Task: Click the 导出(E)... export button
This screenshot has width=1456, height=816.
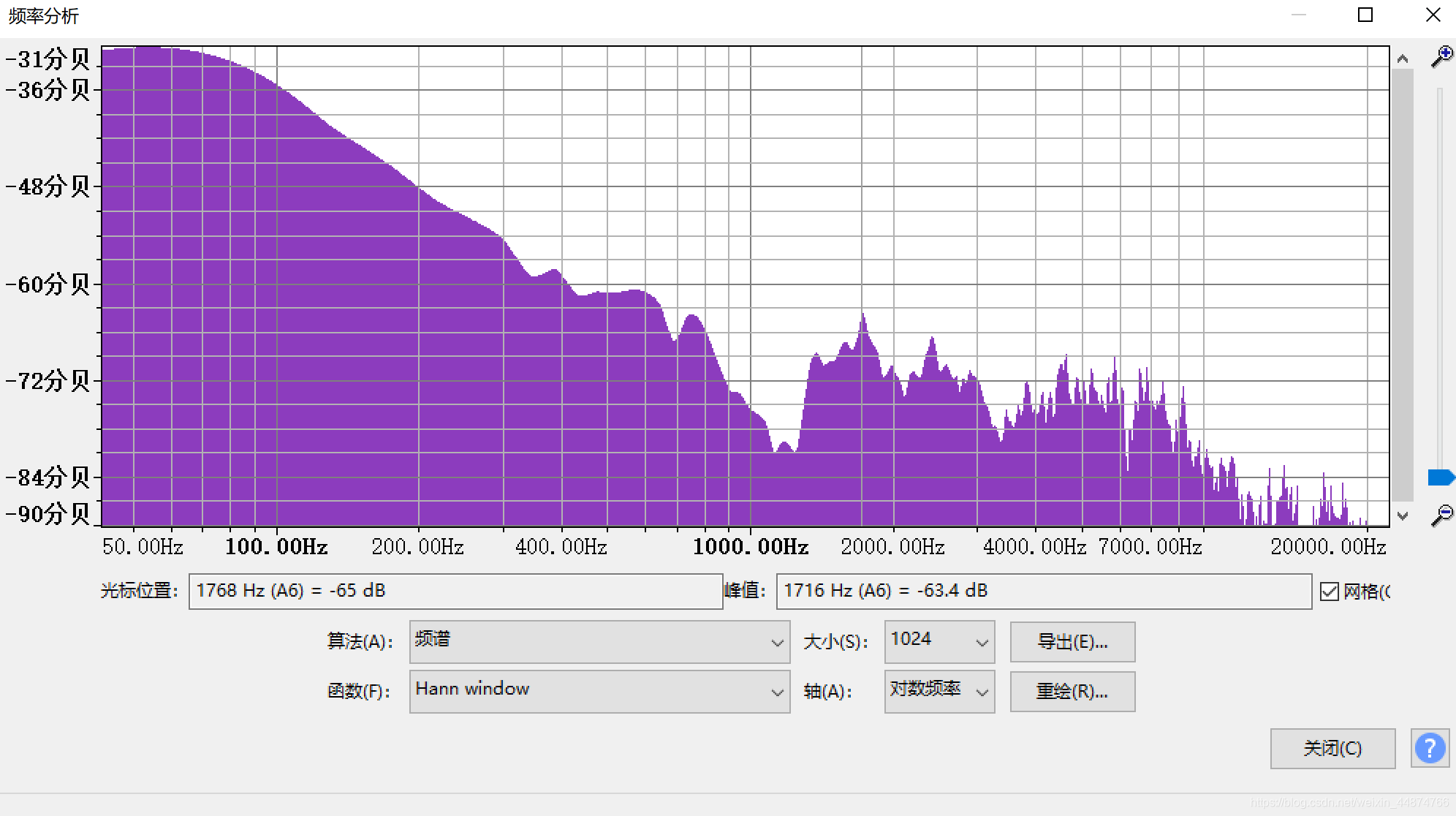Action: tap(1072, 642)
